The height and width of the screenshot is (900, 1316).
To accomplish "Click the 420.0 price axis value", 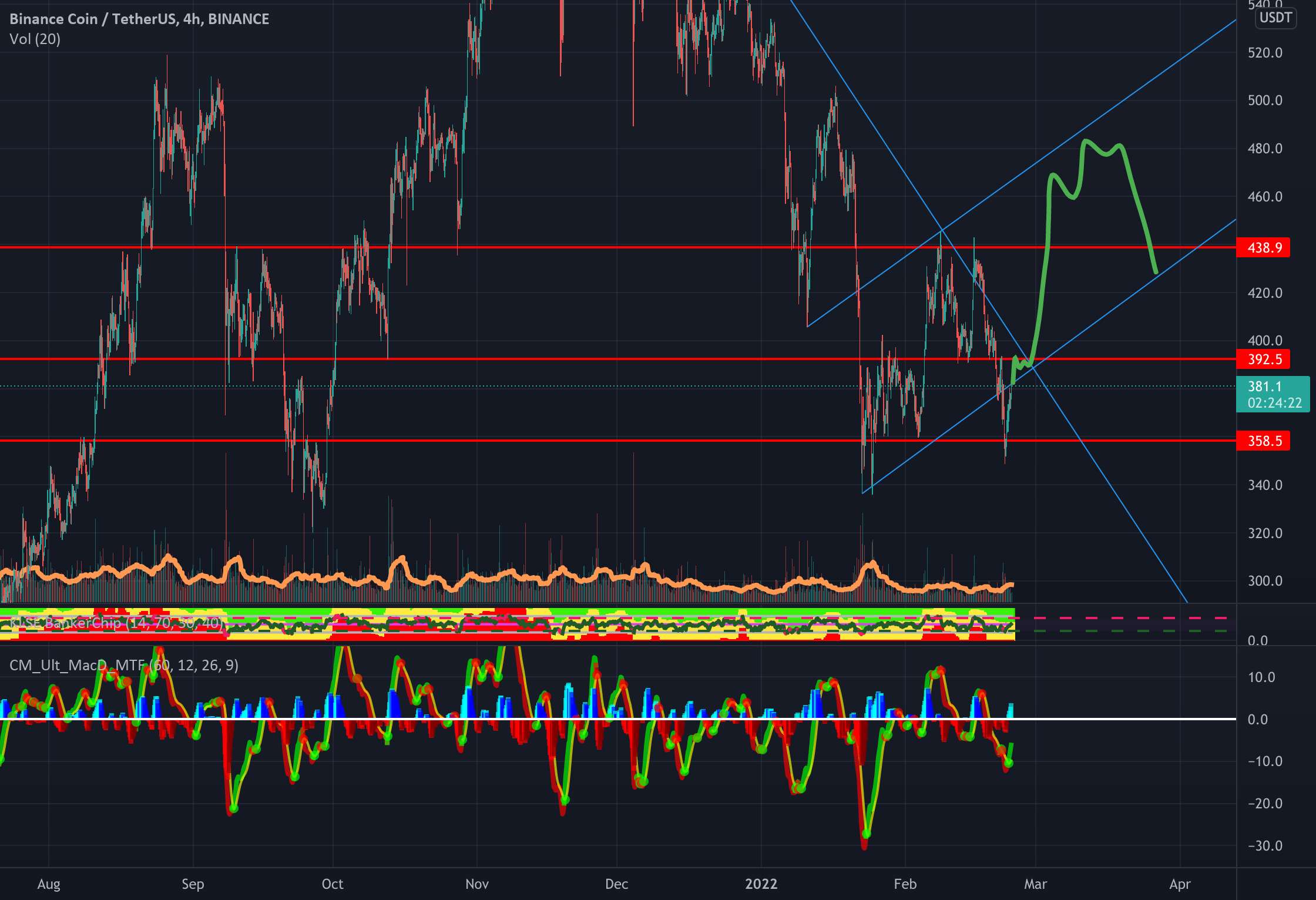I will [1265, 293].
